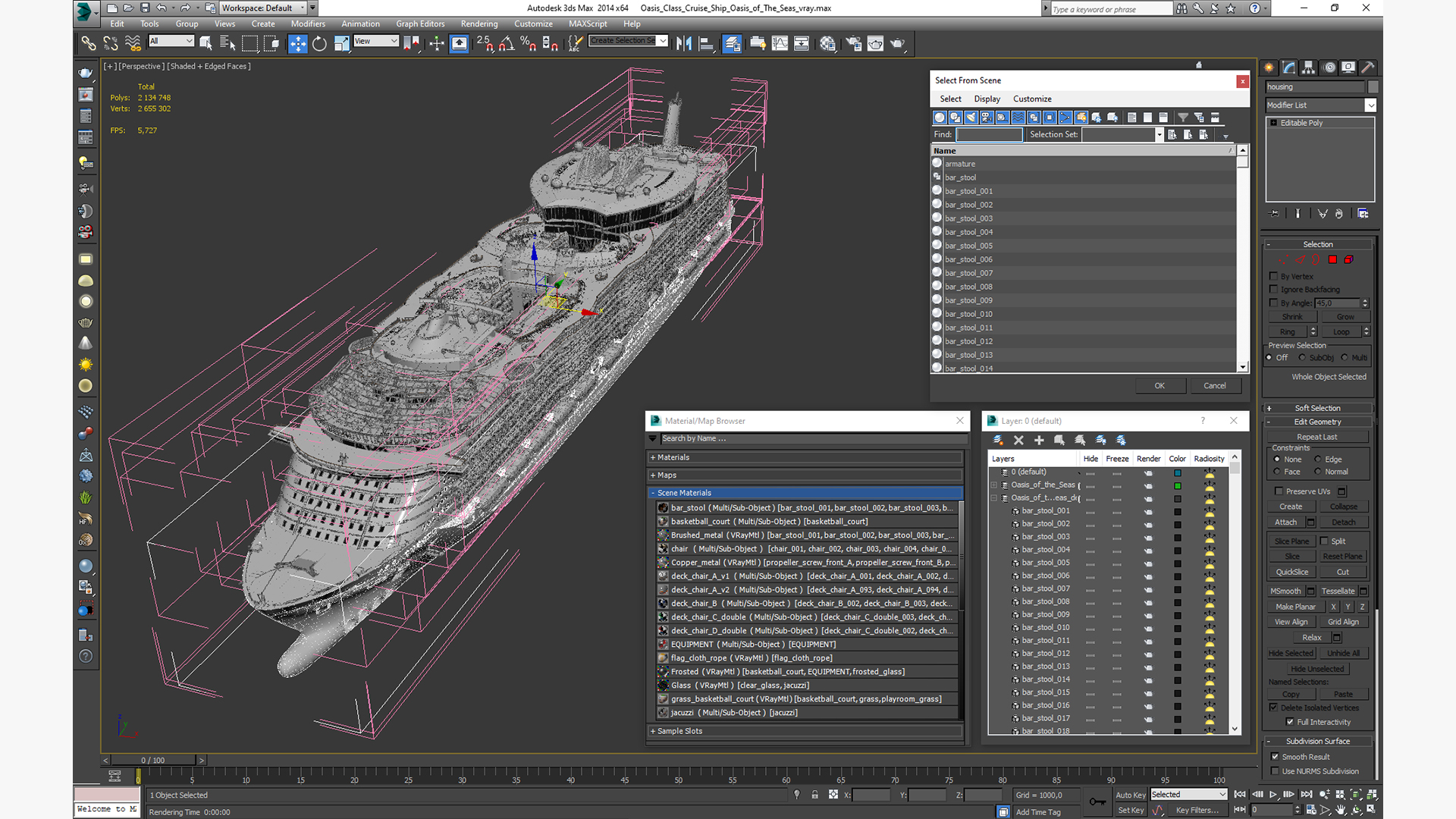Click the Configure Modifier Sets icon

(1363, 214)
